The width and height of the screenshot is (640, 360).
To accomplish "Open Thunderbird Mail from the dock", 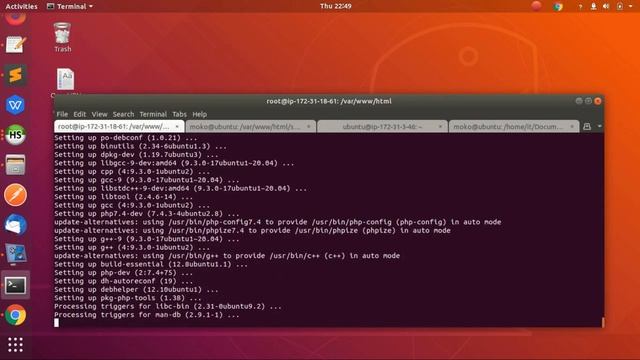I will coord(16,225).
